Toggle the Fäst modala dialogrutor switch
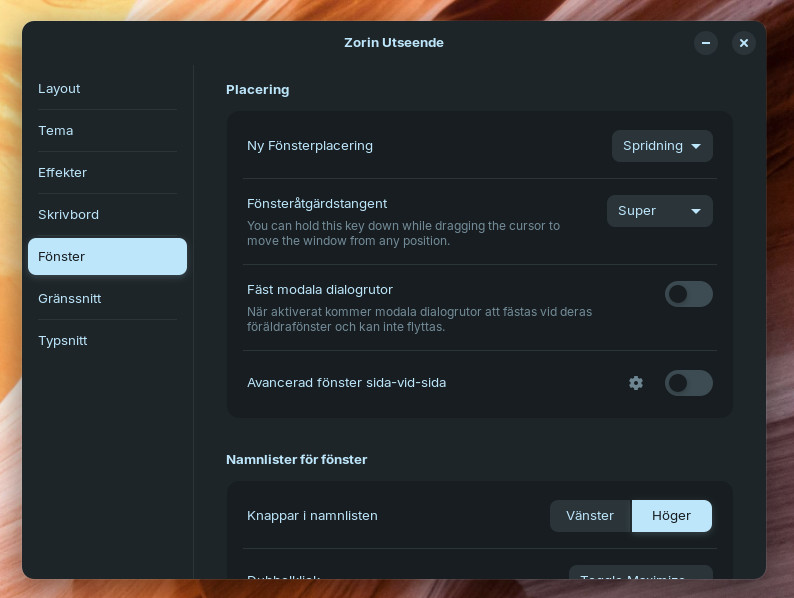 coord(688,294)
